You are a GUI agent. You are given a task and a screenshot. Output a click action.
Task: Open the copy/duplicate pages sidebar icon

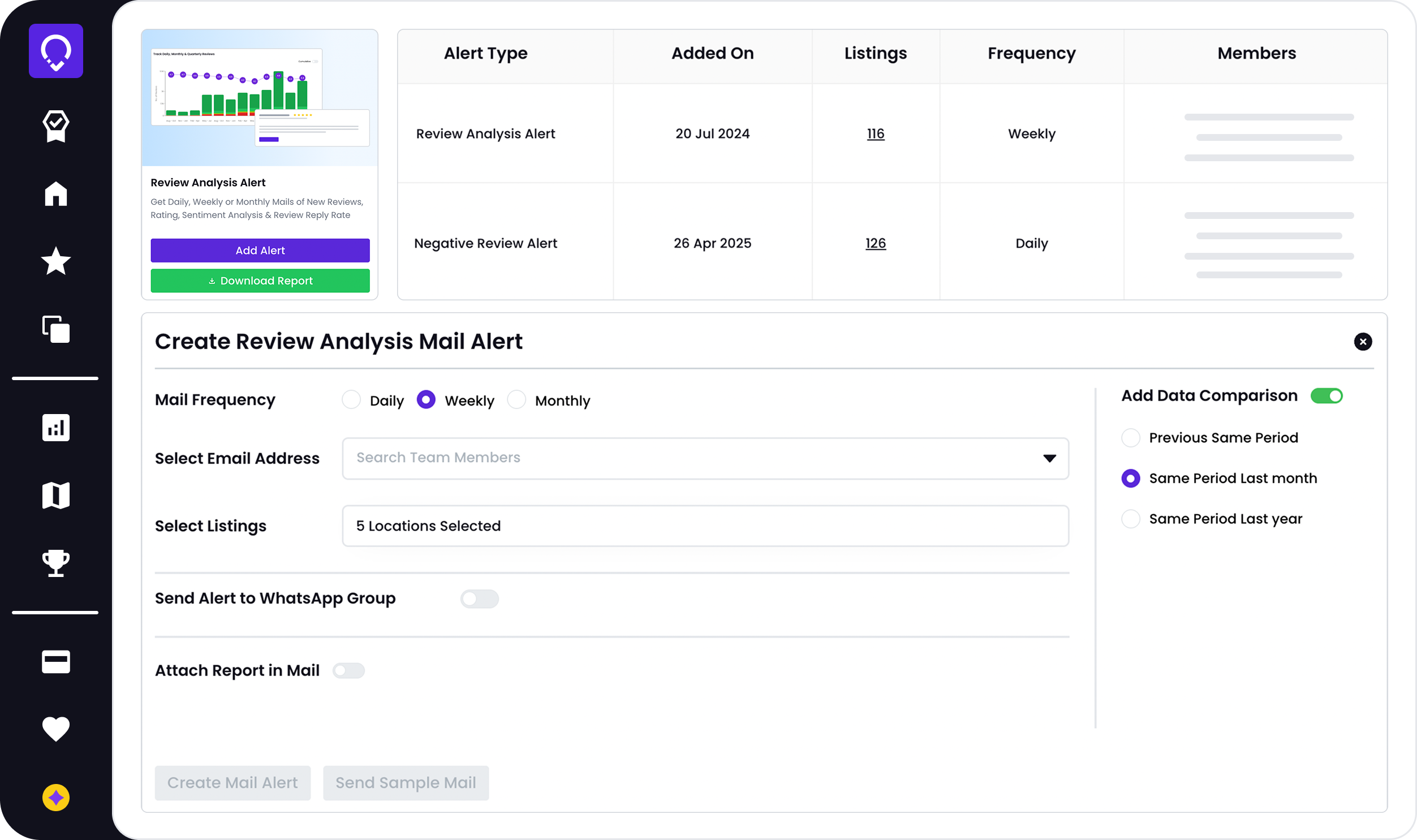click(55, 329)
